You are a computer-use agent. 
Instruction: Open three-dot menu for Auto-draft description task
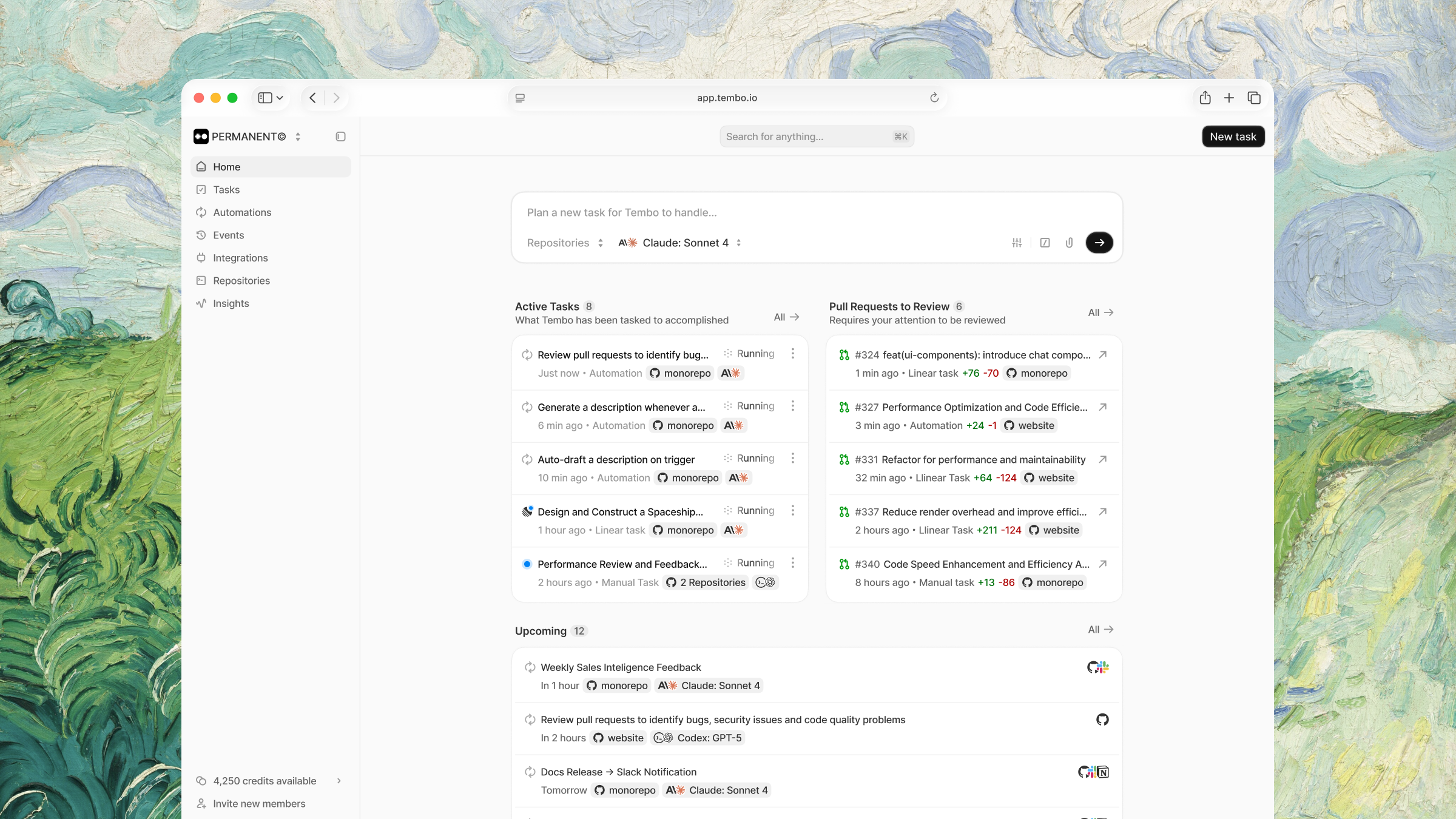click(792, 459)
